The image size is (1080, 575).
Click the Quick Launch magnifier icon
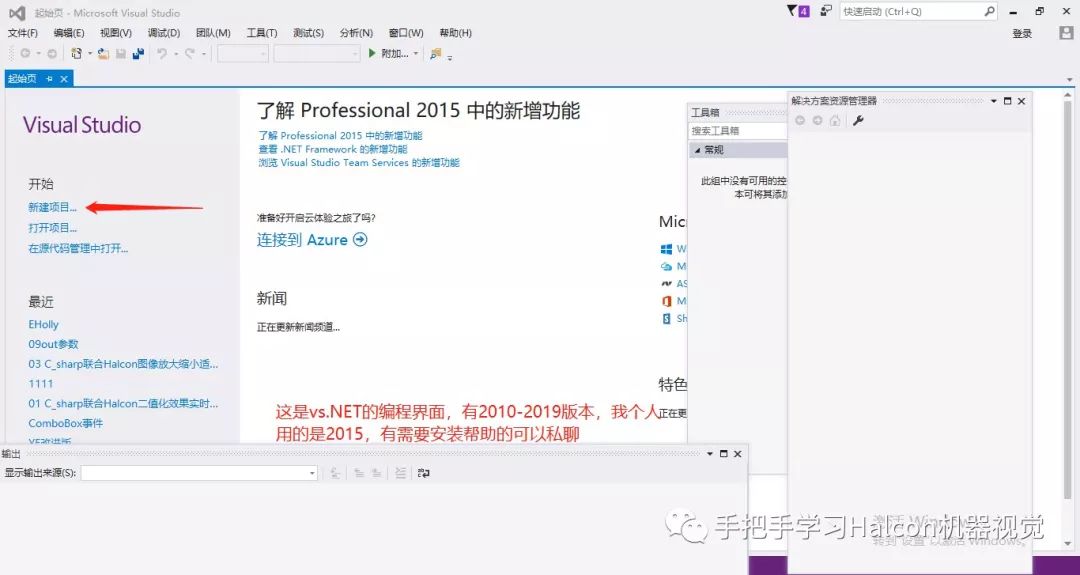pyautogui.click(x=989, y=11)
